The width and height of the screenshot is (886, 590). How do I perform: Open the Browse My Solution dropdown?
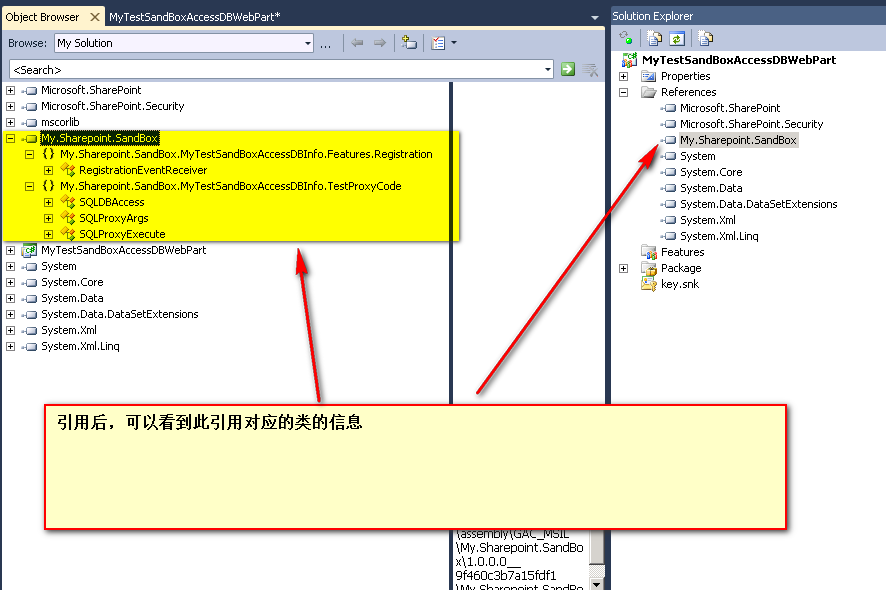point(308,43)
